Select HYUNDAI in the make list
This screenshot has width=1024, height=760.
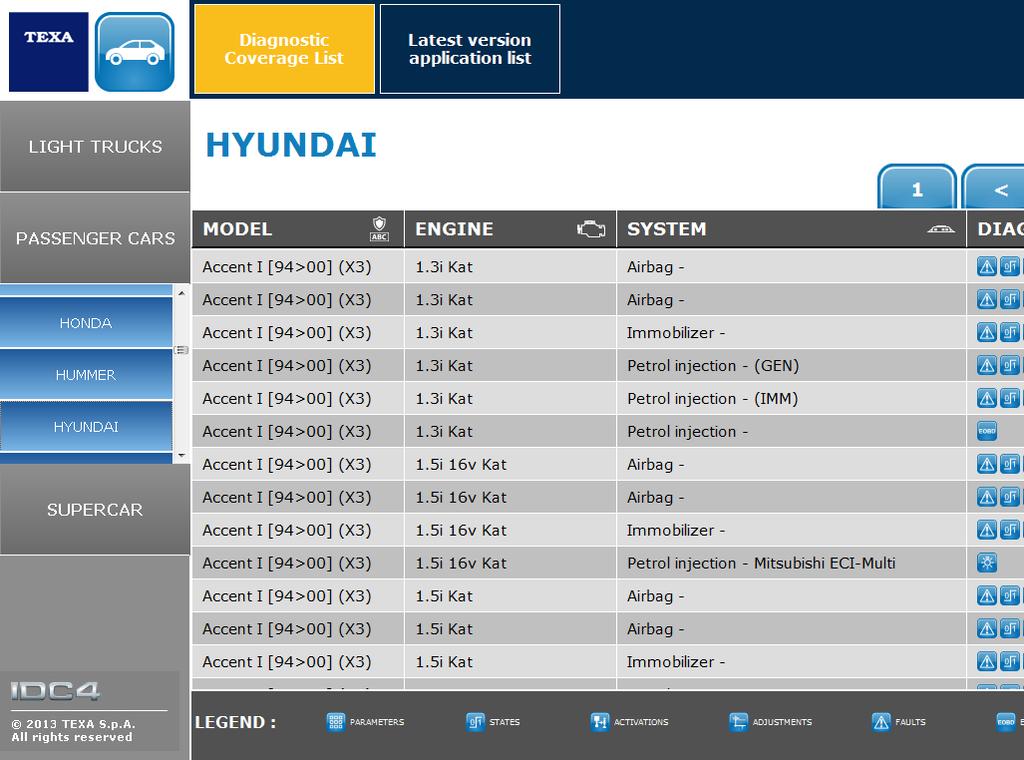pos(86,426)
